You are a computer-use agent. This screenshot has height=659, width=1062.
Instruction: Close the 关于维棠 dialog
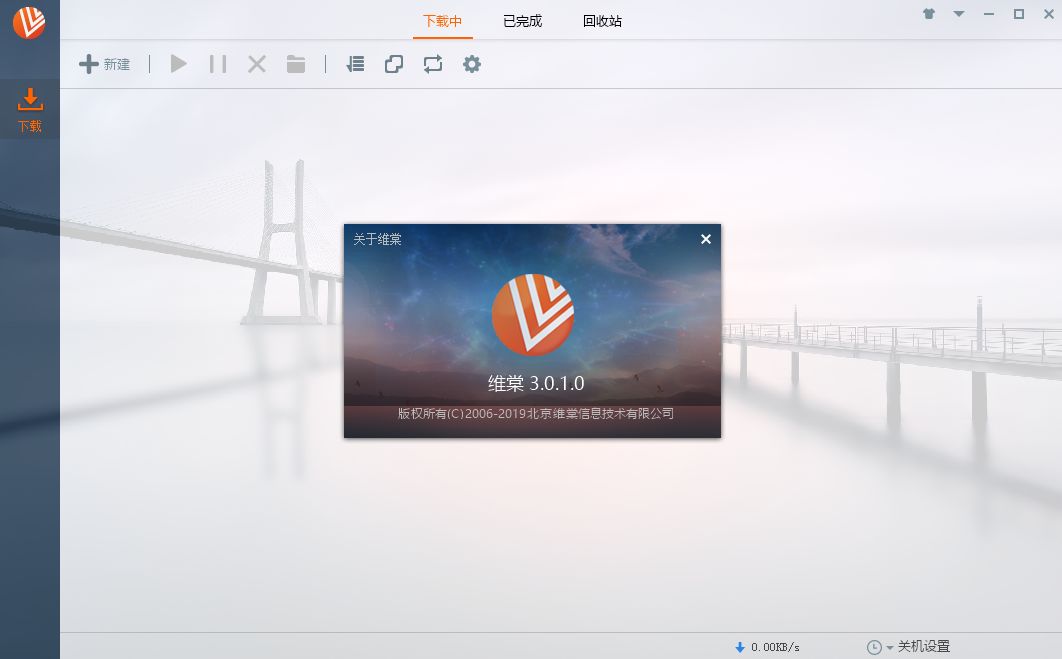tap(706, 239)
